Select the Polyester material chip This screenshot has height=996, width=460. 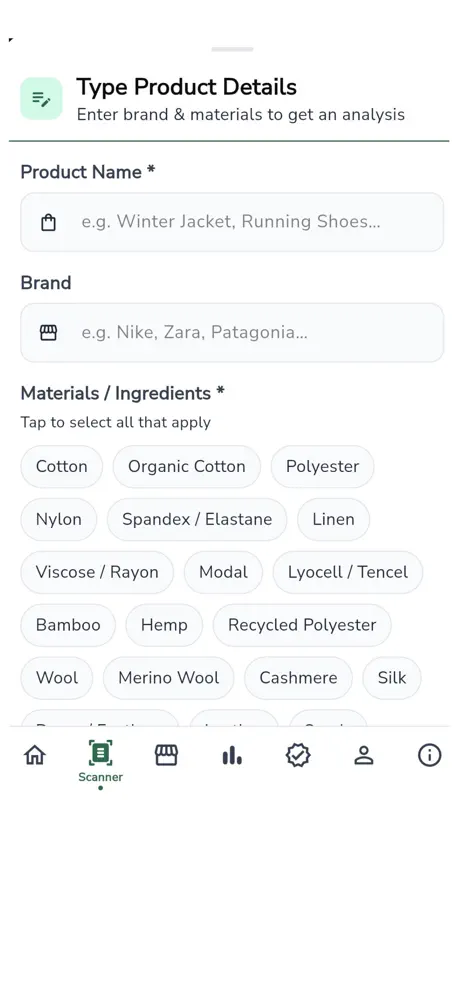(x=322, y=466)
